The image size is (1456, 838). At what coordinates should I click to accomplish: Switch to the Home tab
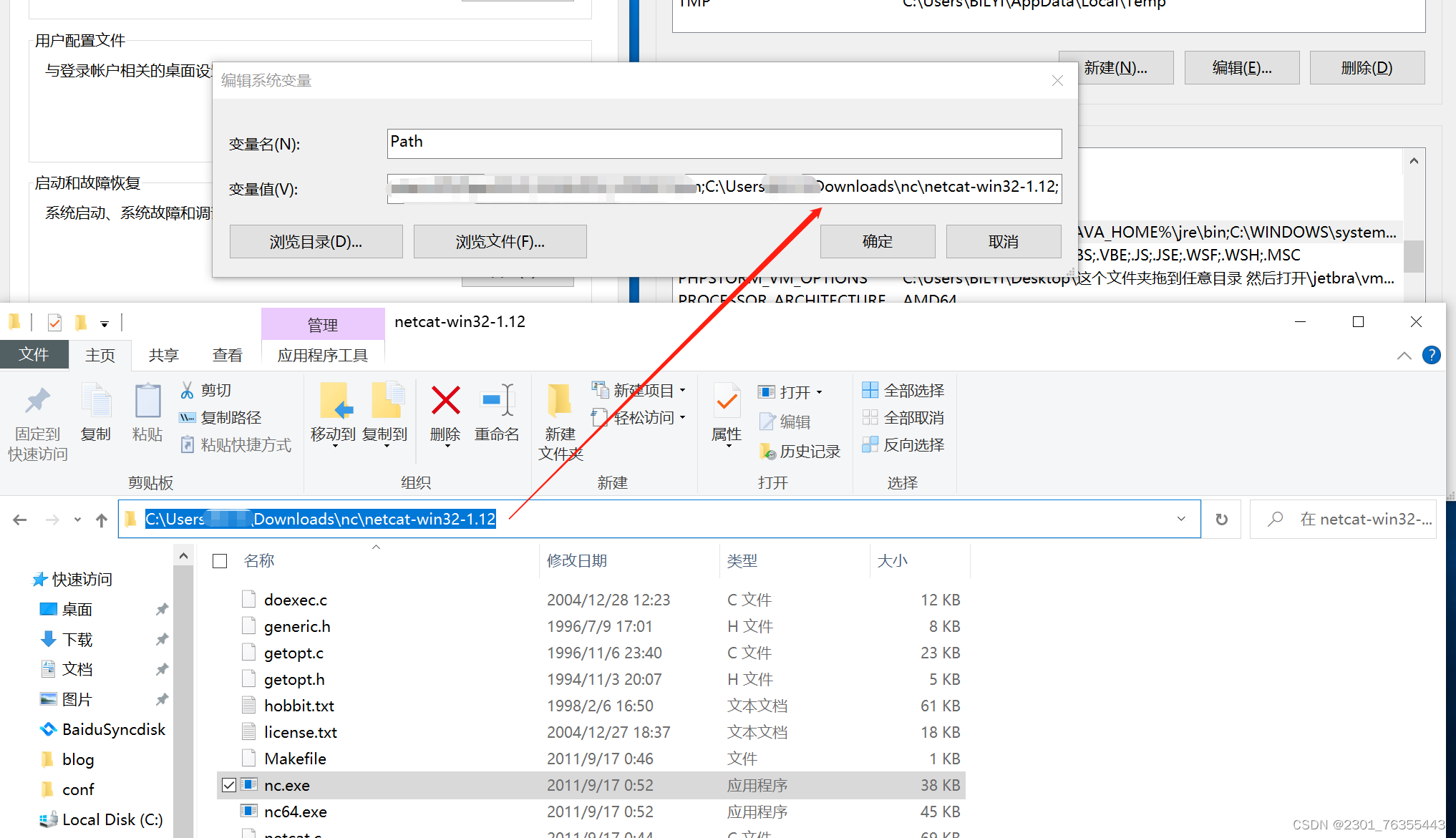pyautogui.click(x=100, y=355)
